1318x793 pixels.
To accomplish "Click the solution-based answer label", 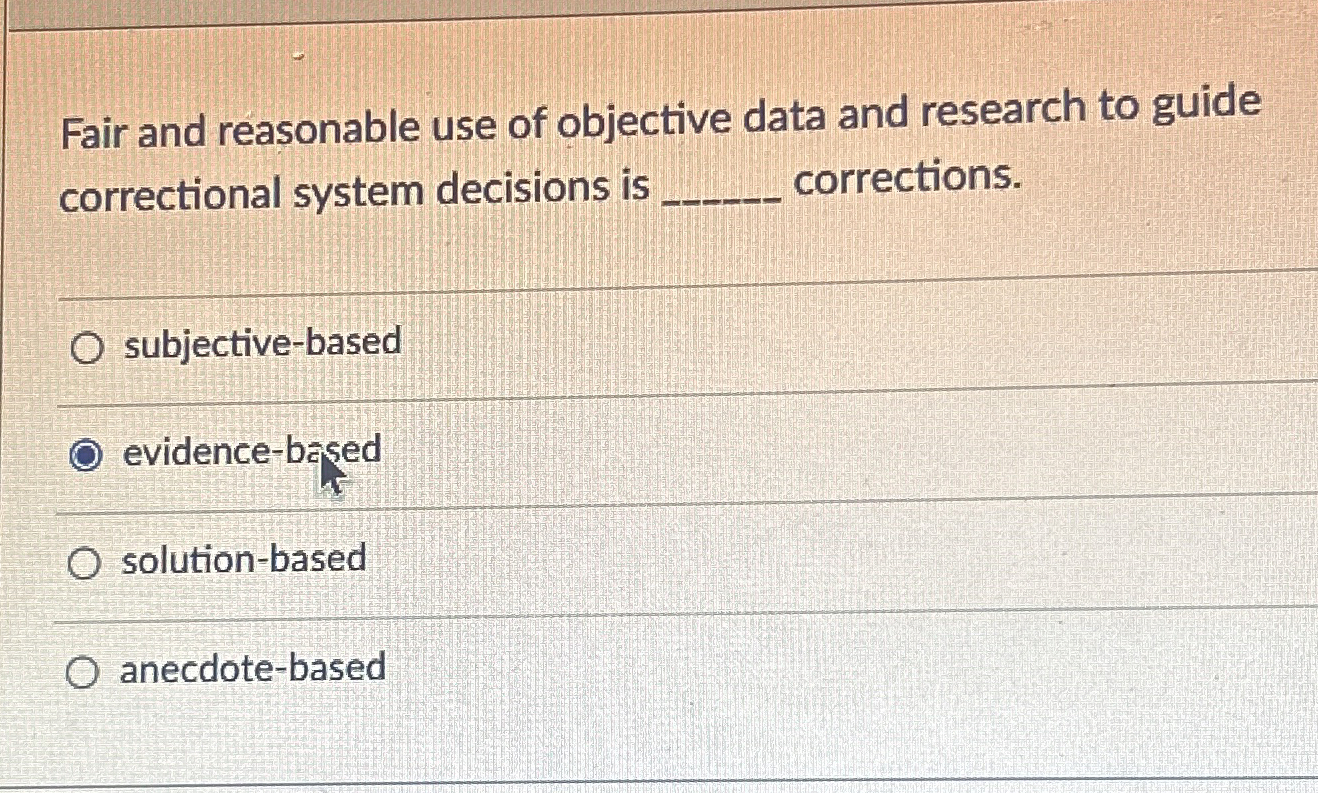I will point(245,559).
